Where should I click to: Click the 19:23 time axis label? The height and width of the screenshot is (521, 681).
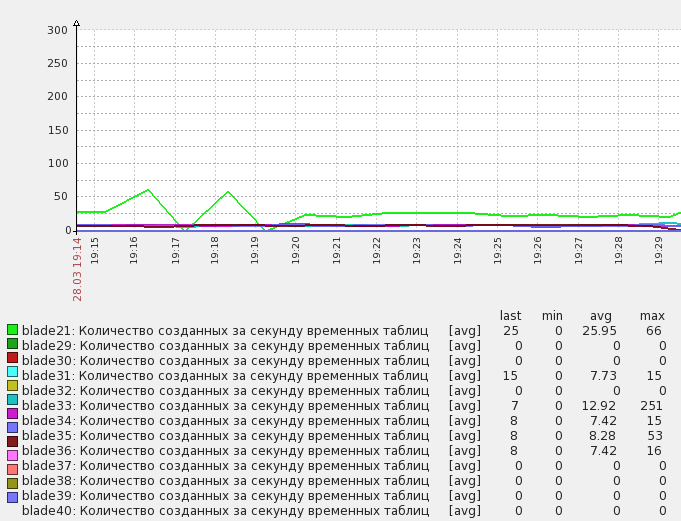(417, 251)
